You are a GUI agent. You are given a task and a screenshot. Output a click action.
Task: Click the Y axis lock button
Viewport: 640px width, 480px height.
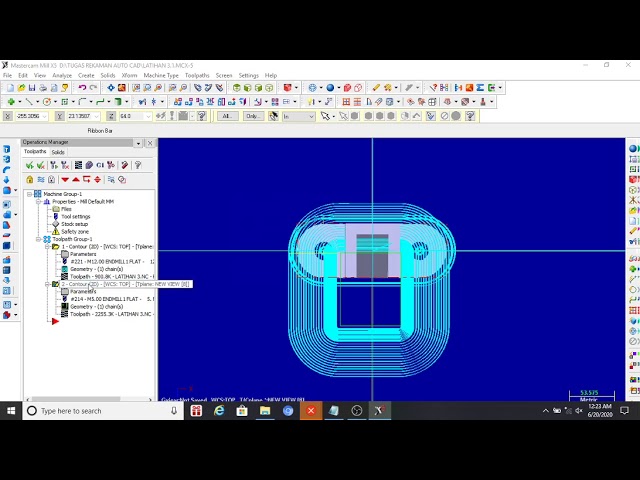[60, 116]
